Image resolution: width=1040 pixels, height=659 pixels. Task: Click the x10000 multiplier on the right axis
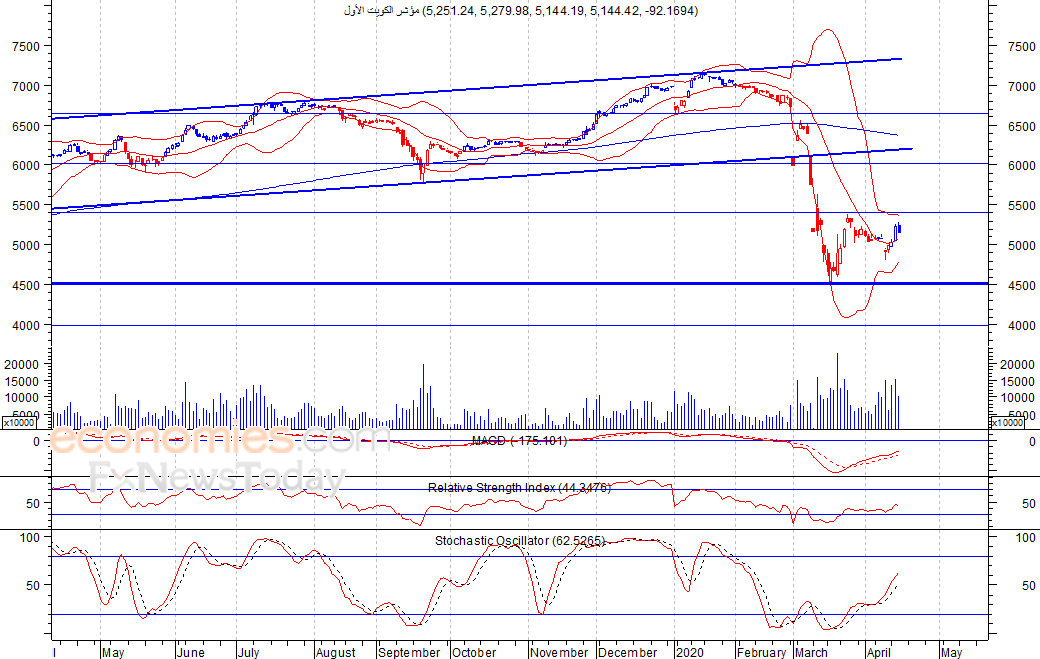[1006, 422]
